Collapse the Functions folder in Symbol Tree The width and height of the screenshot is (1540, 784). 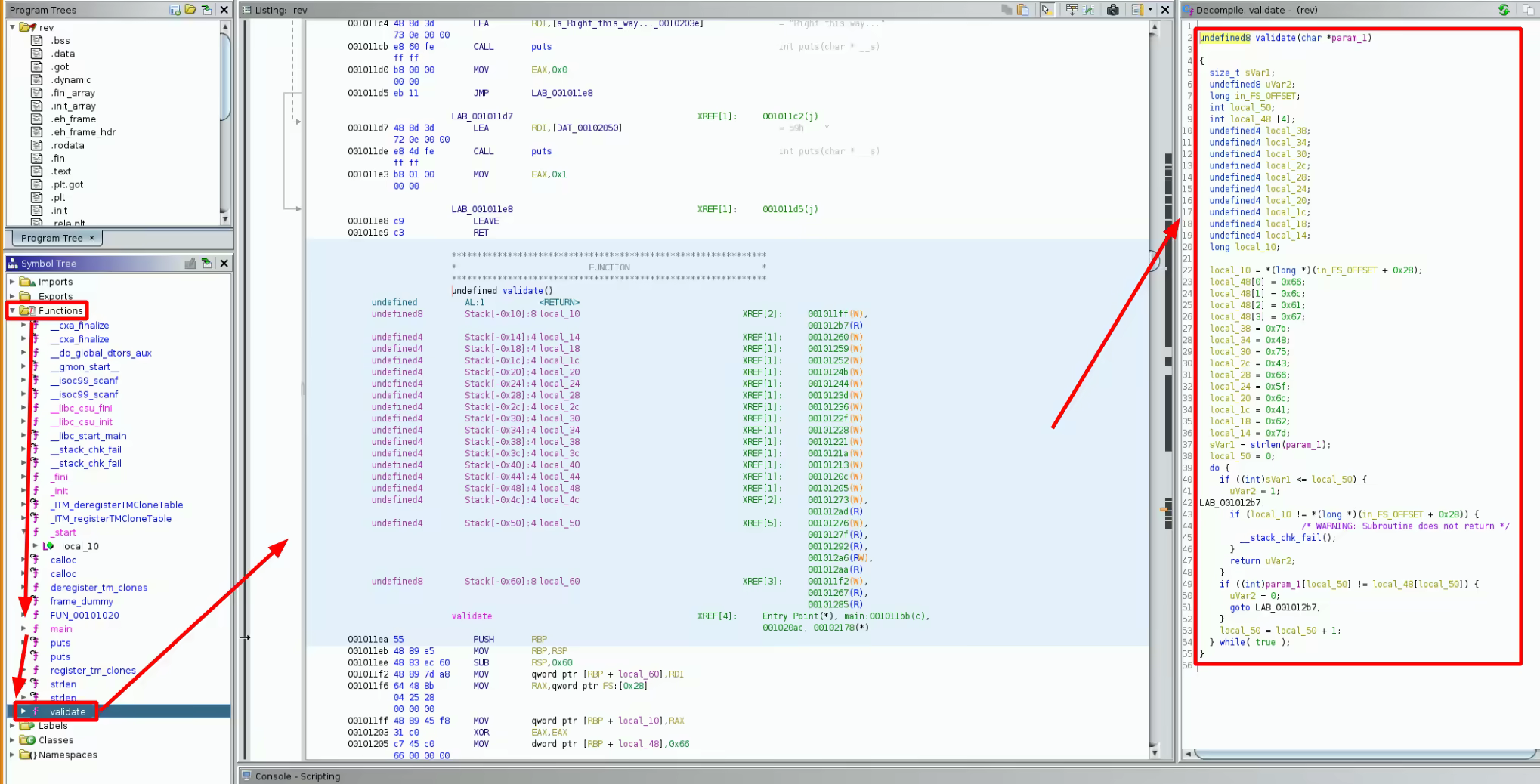tap(12, 310)
